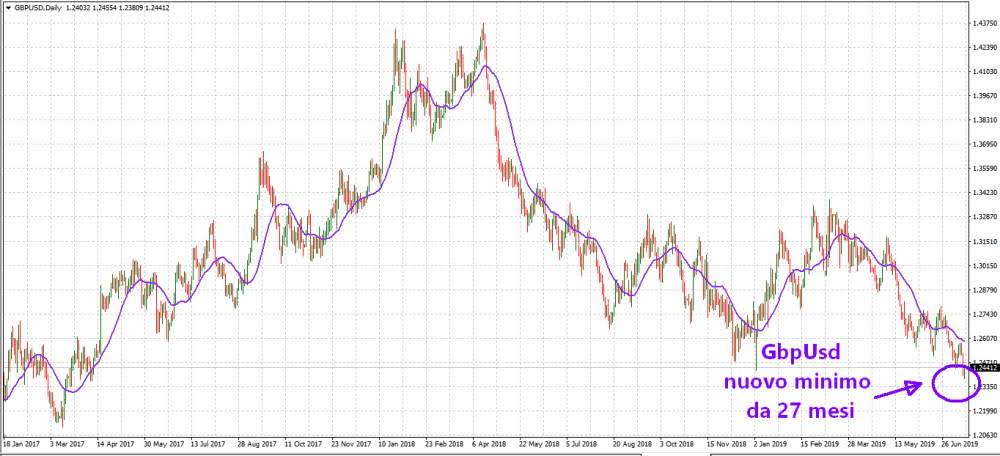
Task: Click the 'nuovo minimo' annotation text line
Action: (x=805, y=382)
